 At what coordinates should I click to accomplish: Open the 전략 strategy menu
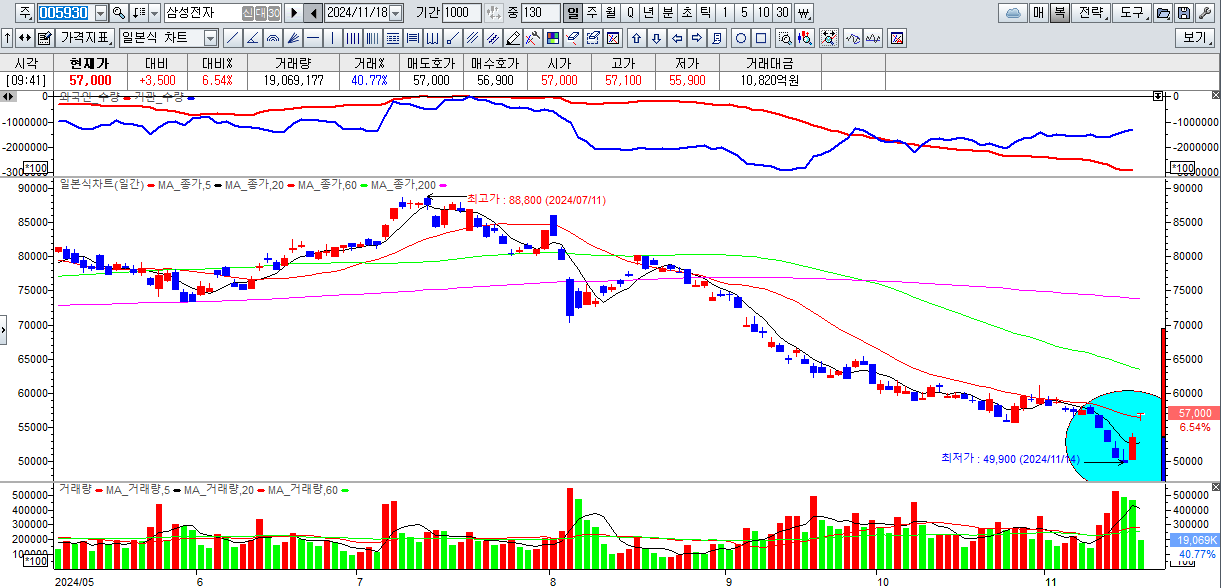tap(1093, 13)
